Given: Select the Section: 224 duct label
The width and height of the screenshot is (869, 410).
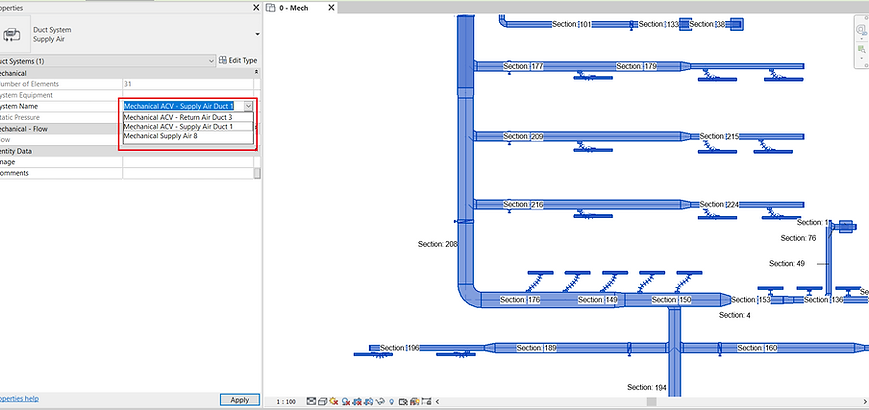Looking at the screenshot, I should coord(719,204).
